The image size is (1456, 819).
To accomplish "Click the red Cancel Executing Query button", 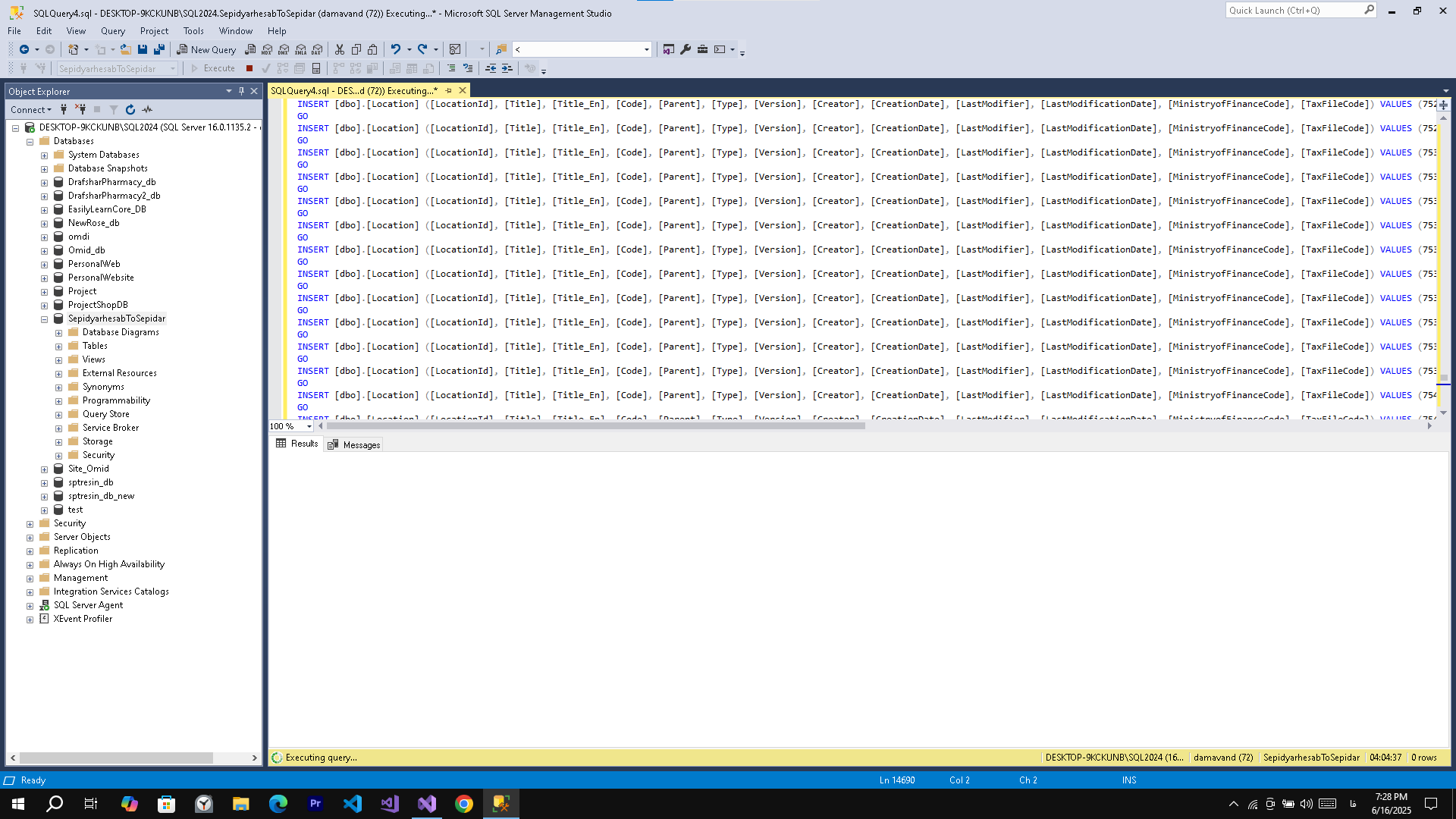I will [x=249, y=68].
